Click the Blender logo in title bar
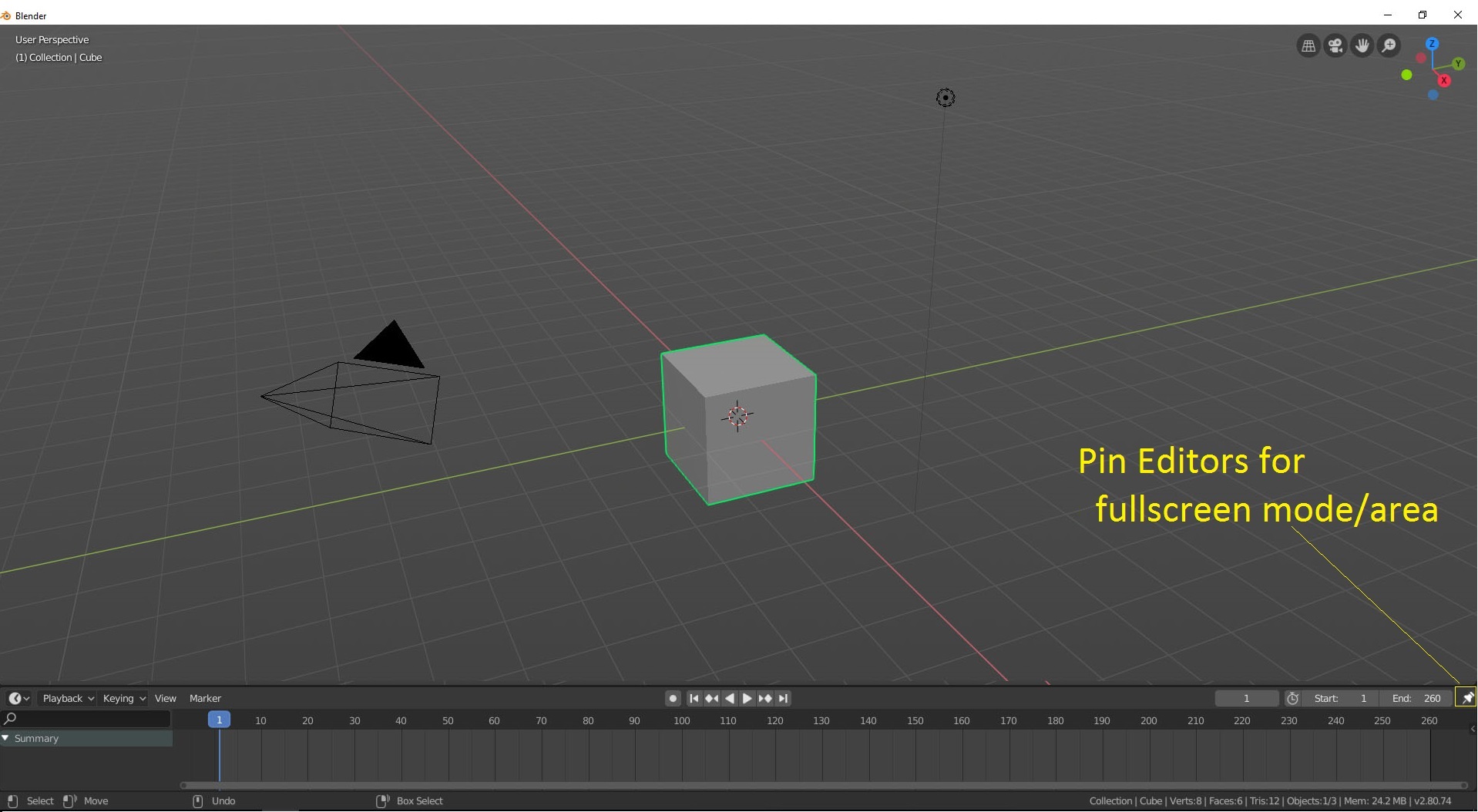 (6, 15)
